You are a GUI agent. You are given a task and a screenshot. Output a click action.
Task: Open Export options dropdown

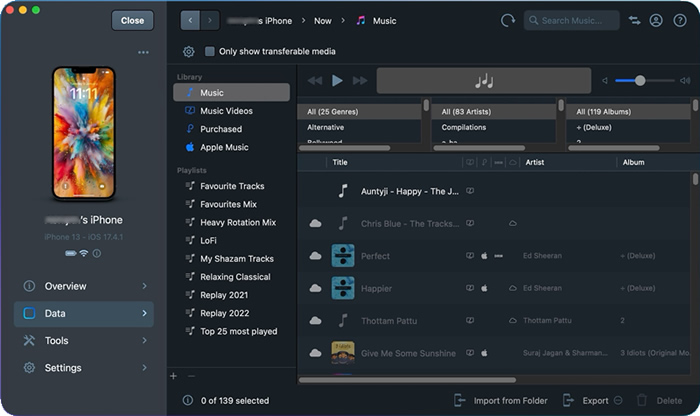click(618, 400)
